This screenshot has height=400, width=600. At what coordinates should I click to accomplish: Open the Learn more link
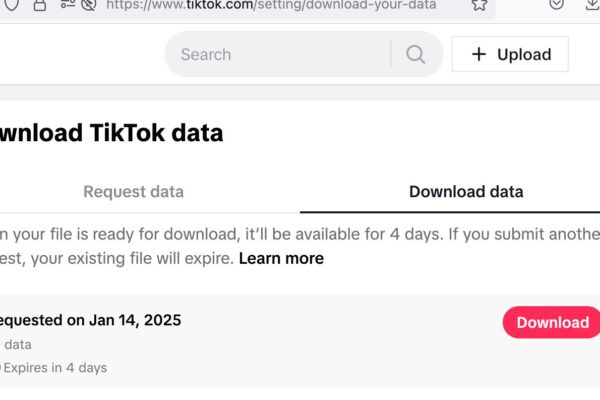click(x=281, y=258)
